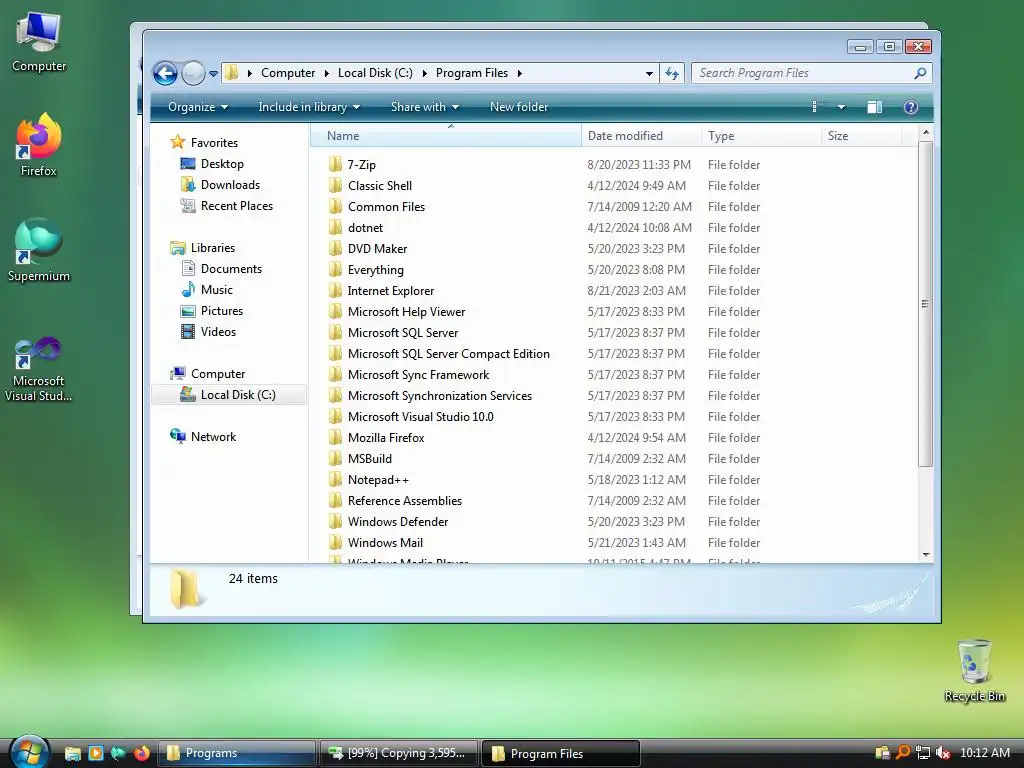The height and width of the screenshot is (768, 1024).
Task: Click the Refresh button beside address bar
Action: coord(672,73)
